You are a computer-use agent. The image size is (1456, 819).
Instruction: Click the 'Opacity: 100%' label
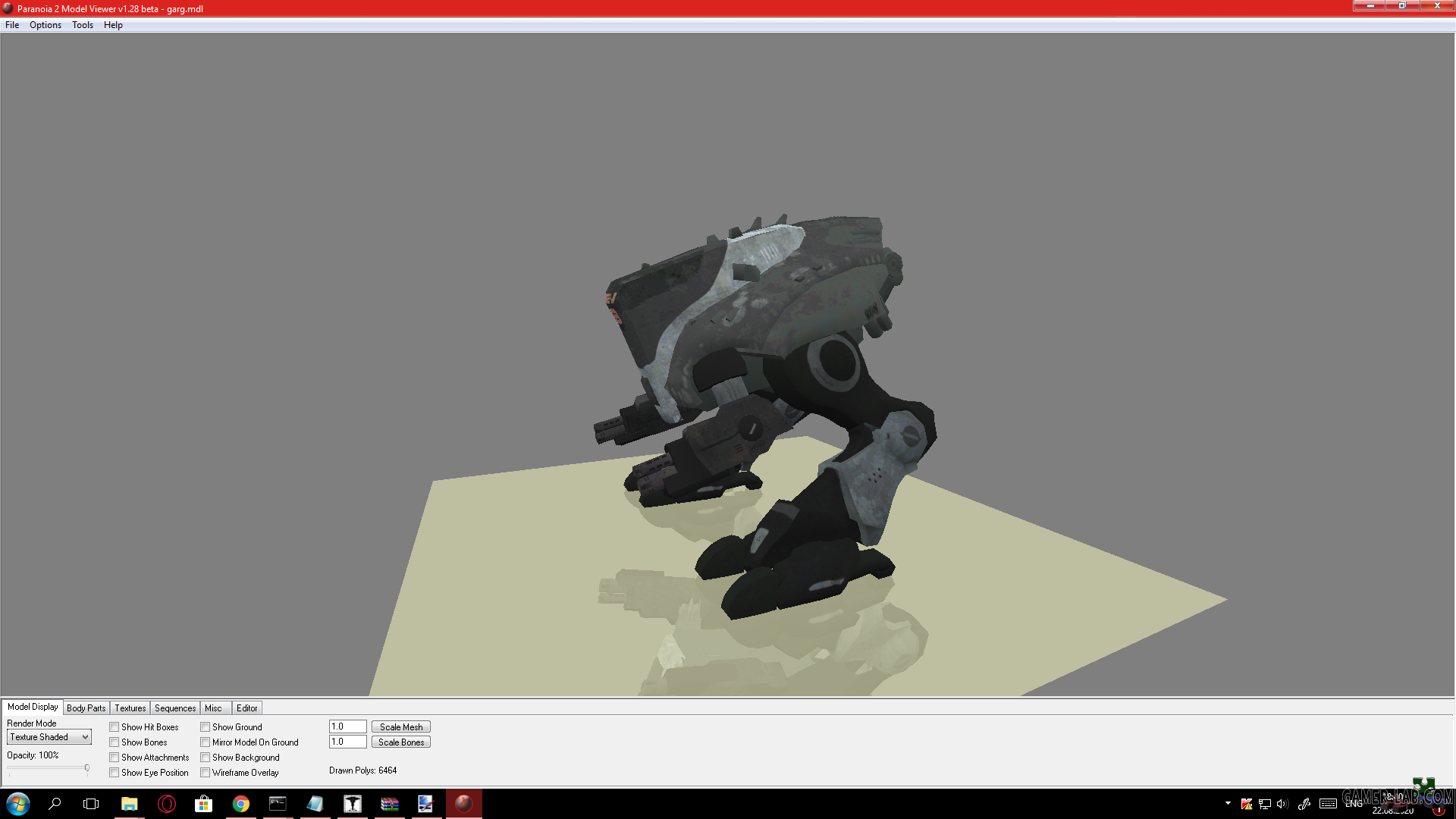(x=33, y=755)
